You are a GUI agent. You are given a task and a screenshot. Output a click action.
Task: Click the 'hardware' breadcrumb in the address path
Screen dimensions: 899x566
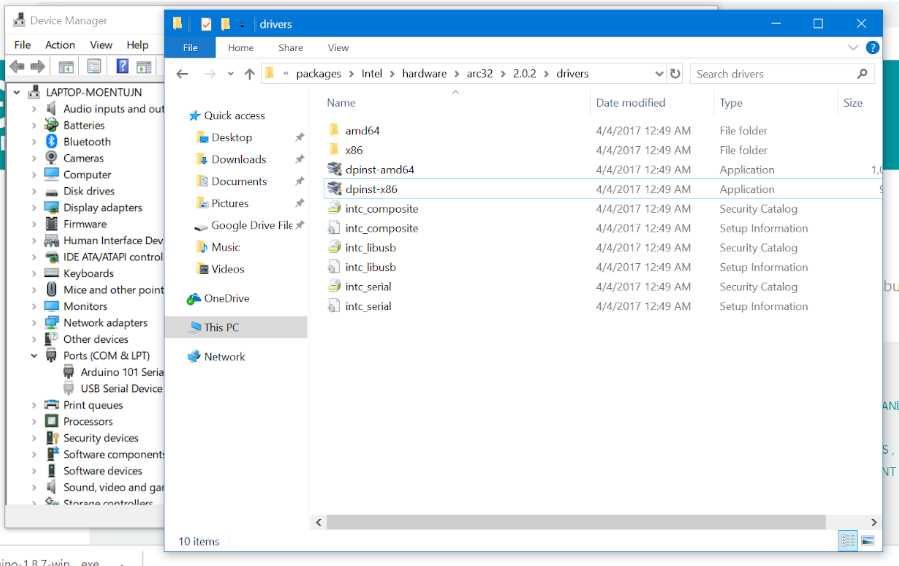[x=424, y=74]
